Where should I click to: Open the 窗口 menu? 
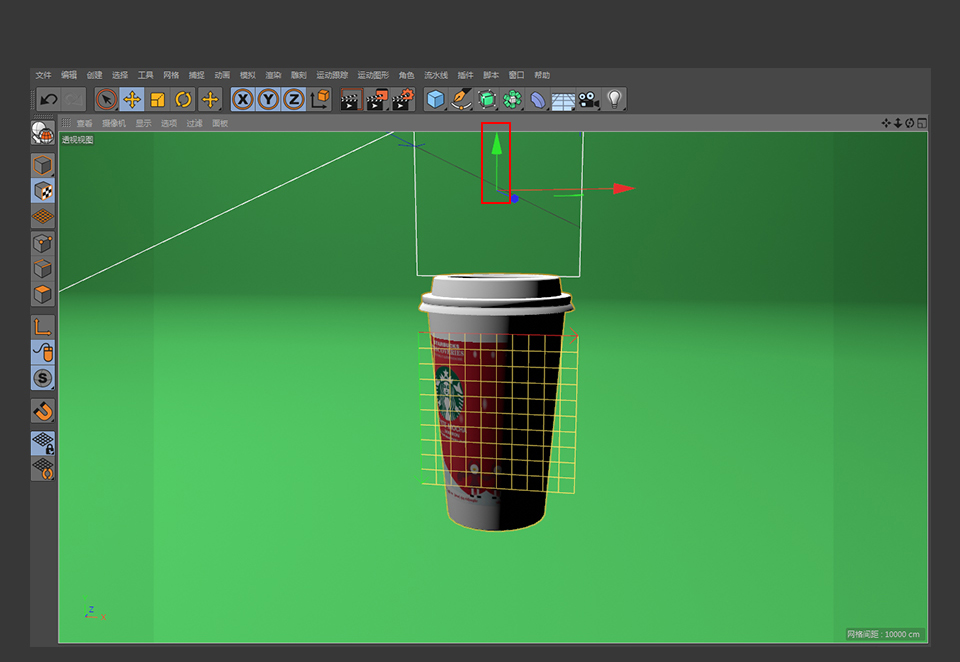click(517, 75)
